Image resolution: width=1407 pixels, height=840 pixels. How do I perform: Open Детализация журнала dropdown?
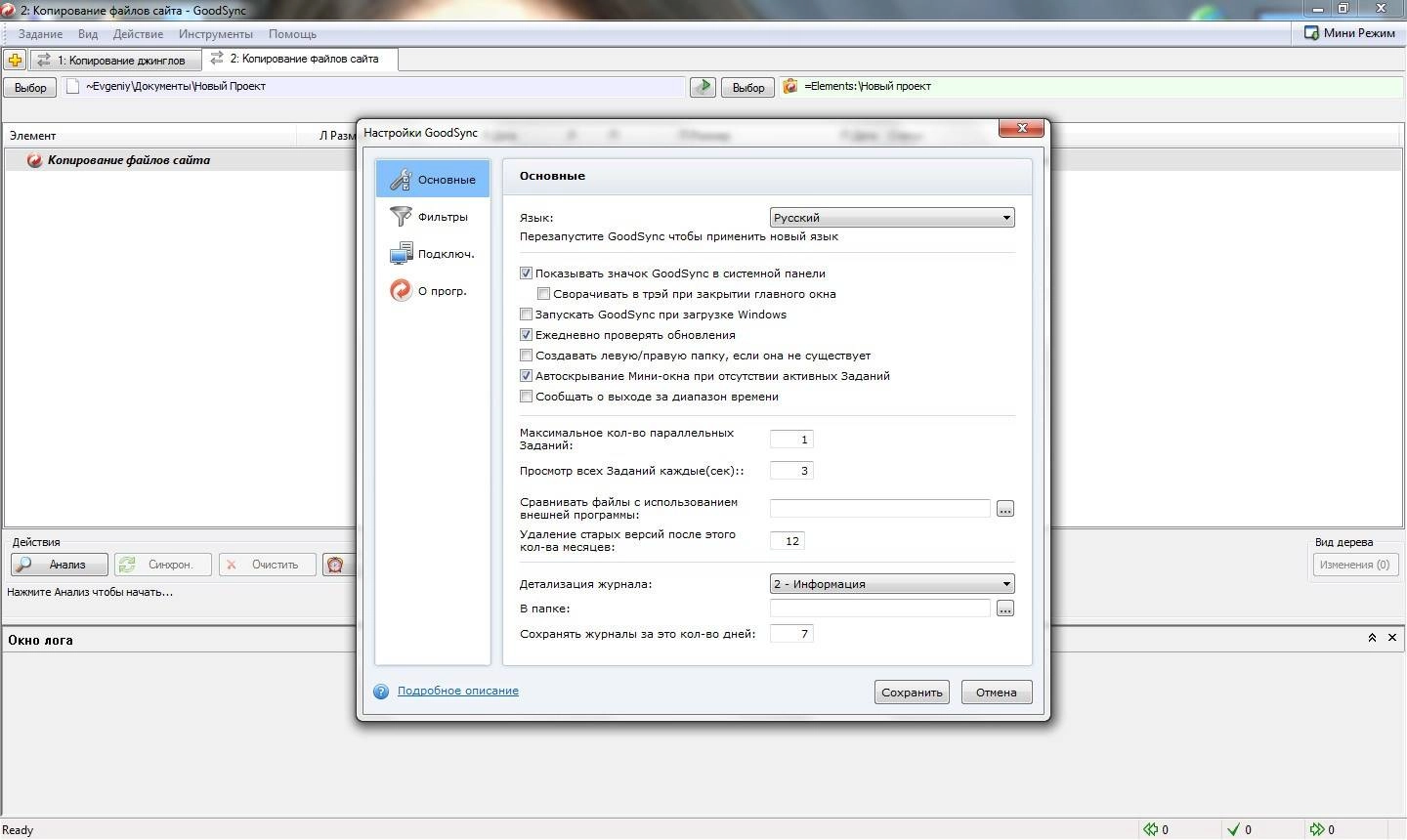pyautogui.click(x=892, y=584)
